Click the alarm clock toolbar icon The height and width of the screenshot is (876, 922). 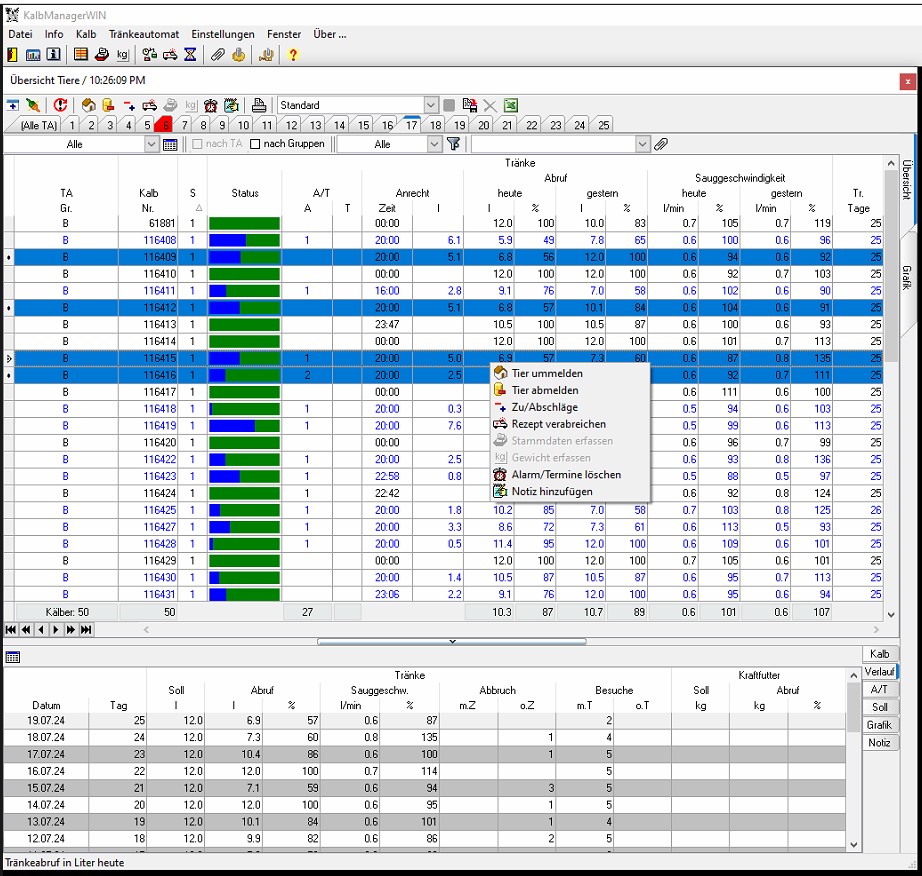click(x=210, y=105)
